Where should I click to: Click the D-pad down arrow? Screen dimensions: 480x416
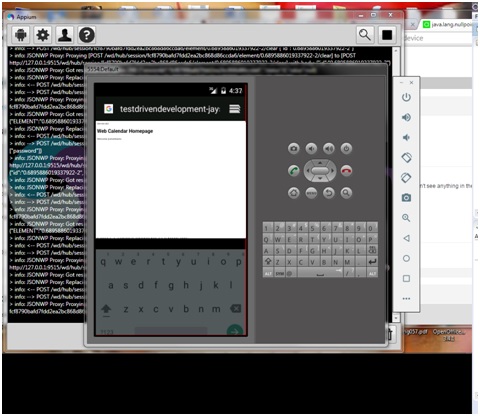(320, 179)
